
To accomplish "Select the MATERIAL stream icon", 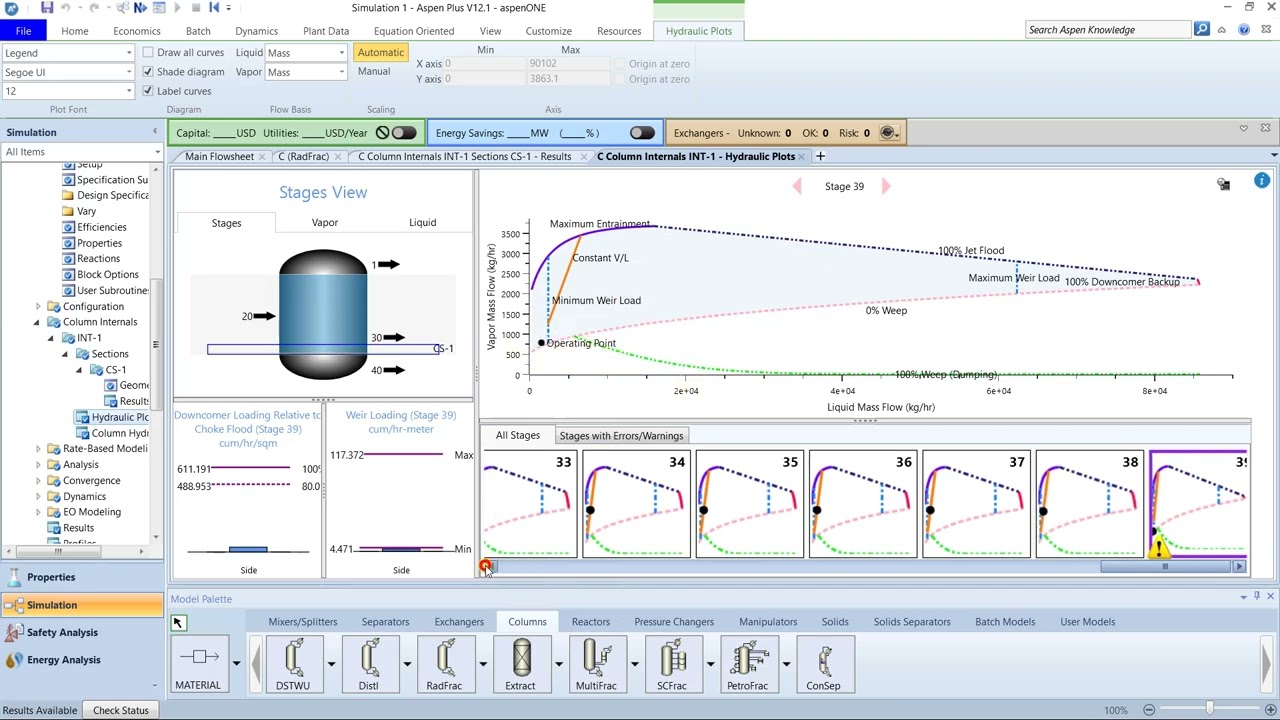I will pyautogui.click(x=198, y=665).
